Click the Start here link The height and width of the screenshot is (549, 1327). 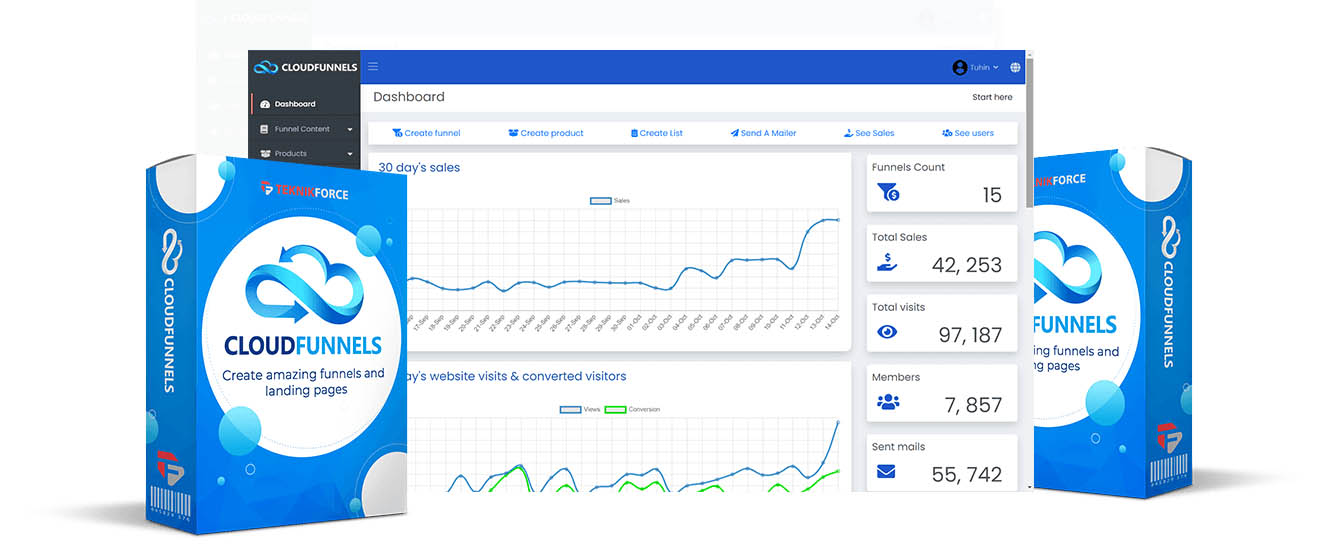(992, 97)
